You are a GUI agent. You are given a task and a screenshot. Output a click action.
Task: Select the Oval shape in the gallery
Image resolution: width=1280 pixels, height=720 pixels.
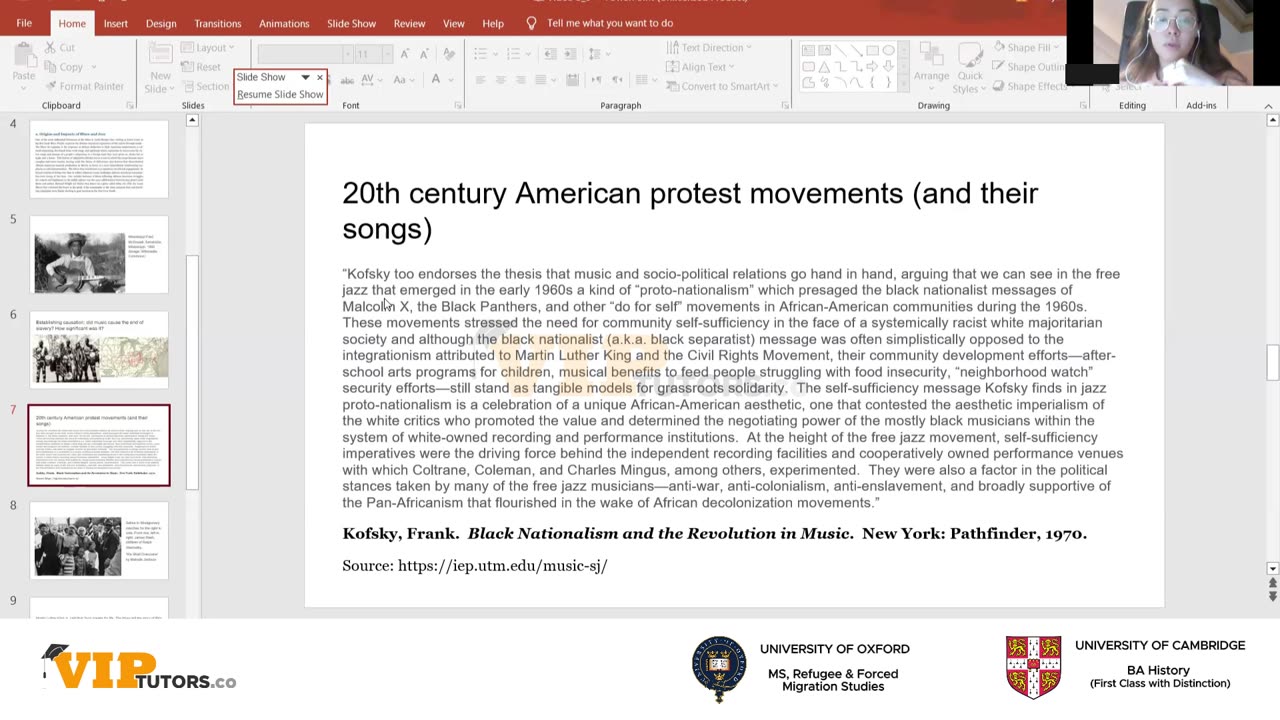pyautogui.click(x=888, y=50)
